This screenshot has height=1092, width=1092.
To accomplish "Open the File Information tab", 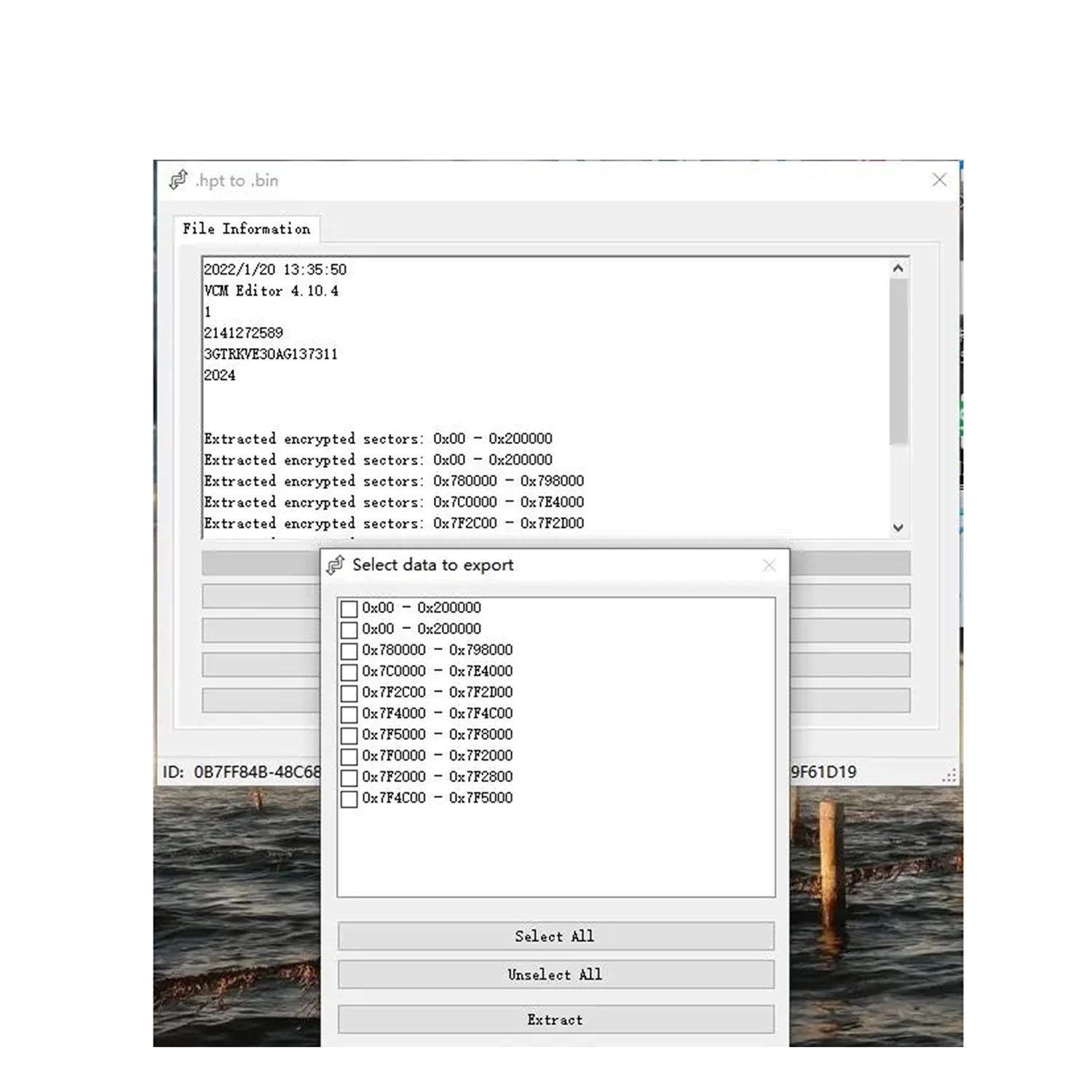I will (x=246, y=229).
